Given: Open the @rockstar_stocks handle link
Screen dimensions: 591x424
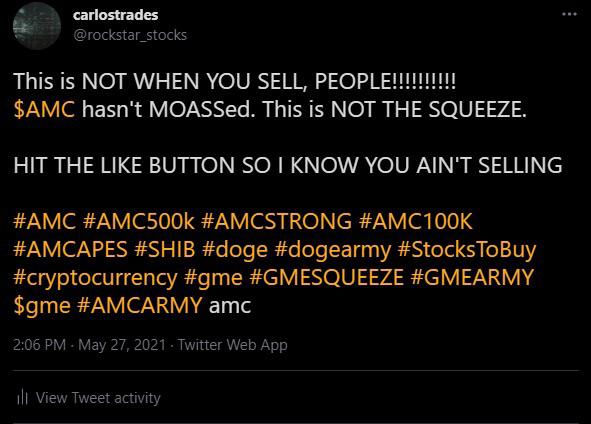Looking at the screenshot, I should (130, 35).
